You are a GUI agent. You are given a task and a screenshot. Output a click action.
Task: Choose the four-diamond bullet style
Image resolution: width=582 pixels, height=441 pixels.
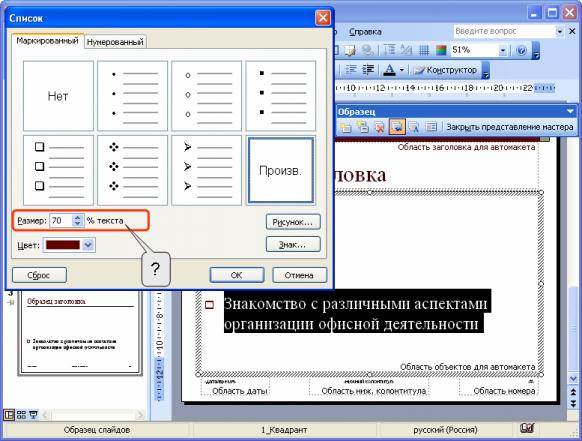point(133,170)
